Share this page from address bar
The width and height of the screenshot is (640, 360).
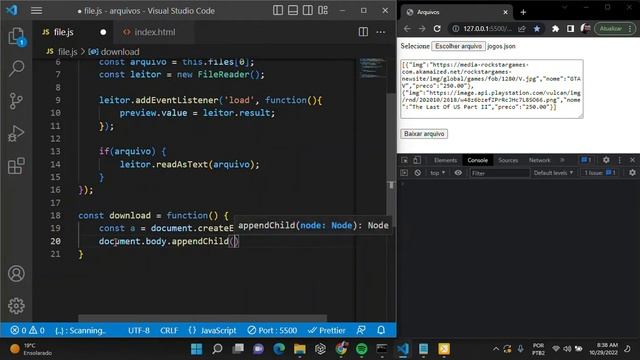click(x=522, y=29)
